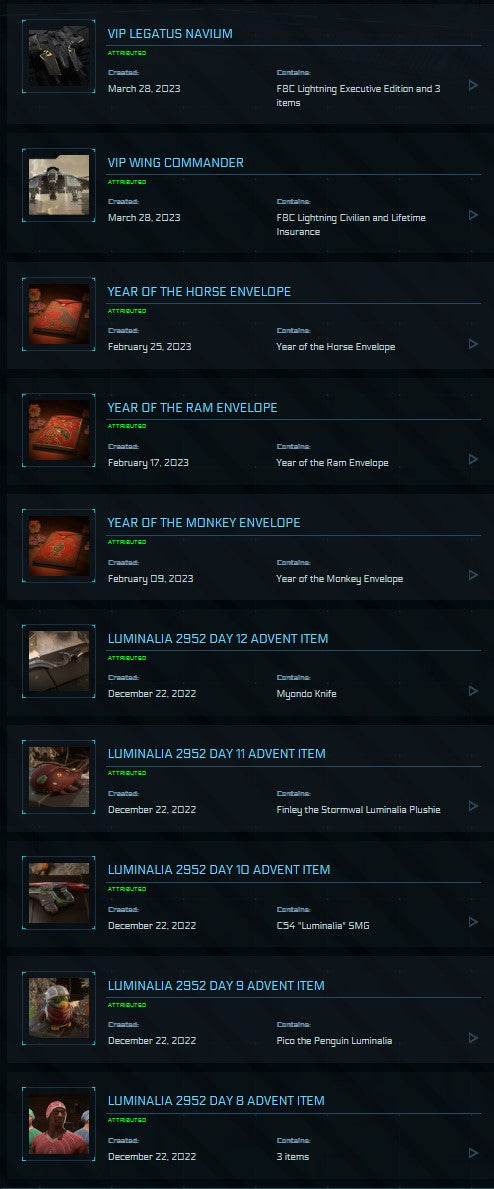The width and height of the screenshot is (494, 1189).
Task: Open the VIP Wing Commander ship thumbnail
Action: pyautogui.click(x=59, y=185)
